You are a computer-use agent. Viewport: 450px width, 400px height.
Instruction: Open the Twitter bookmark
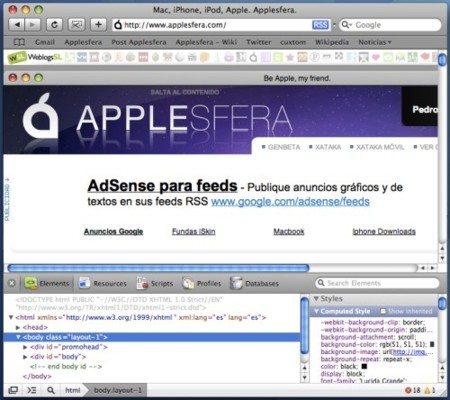(x=259, y=42)
